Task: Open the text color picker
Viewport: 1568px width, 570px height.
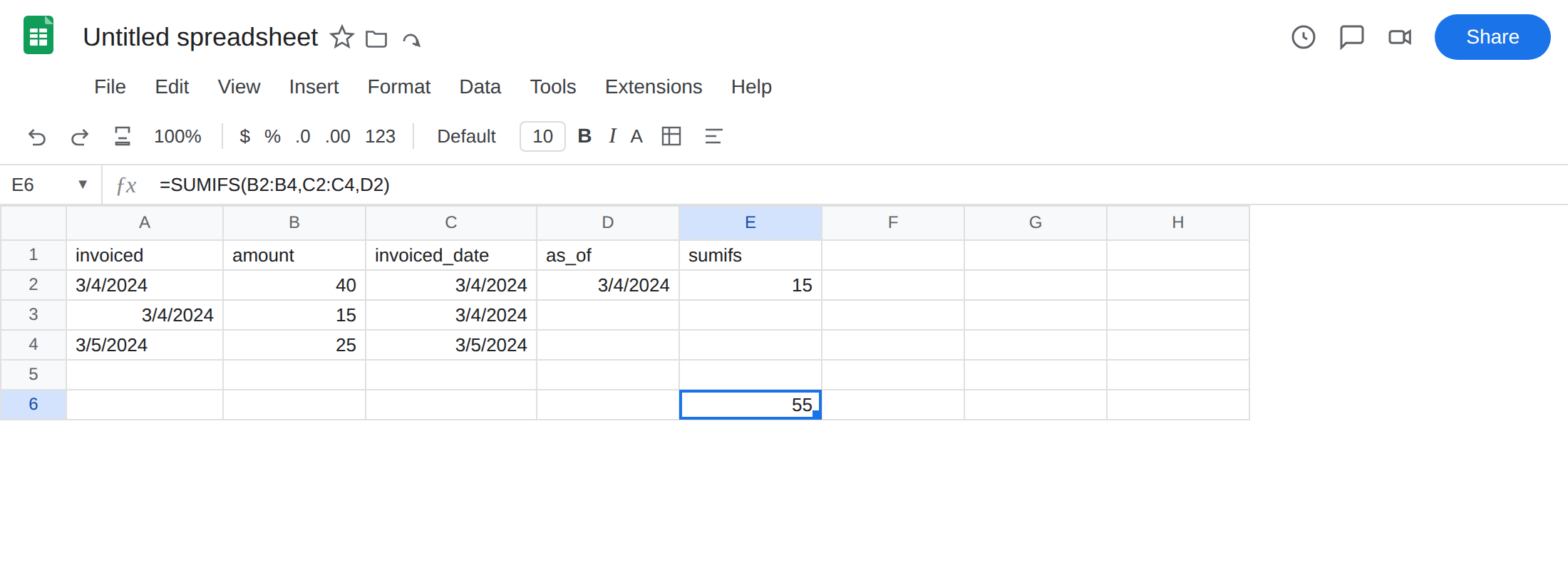Action: click(x=636, y=136)
